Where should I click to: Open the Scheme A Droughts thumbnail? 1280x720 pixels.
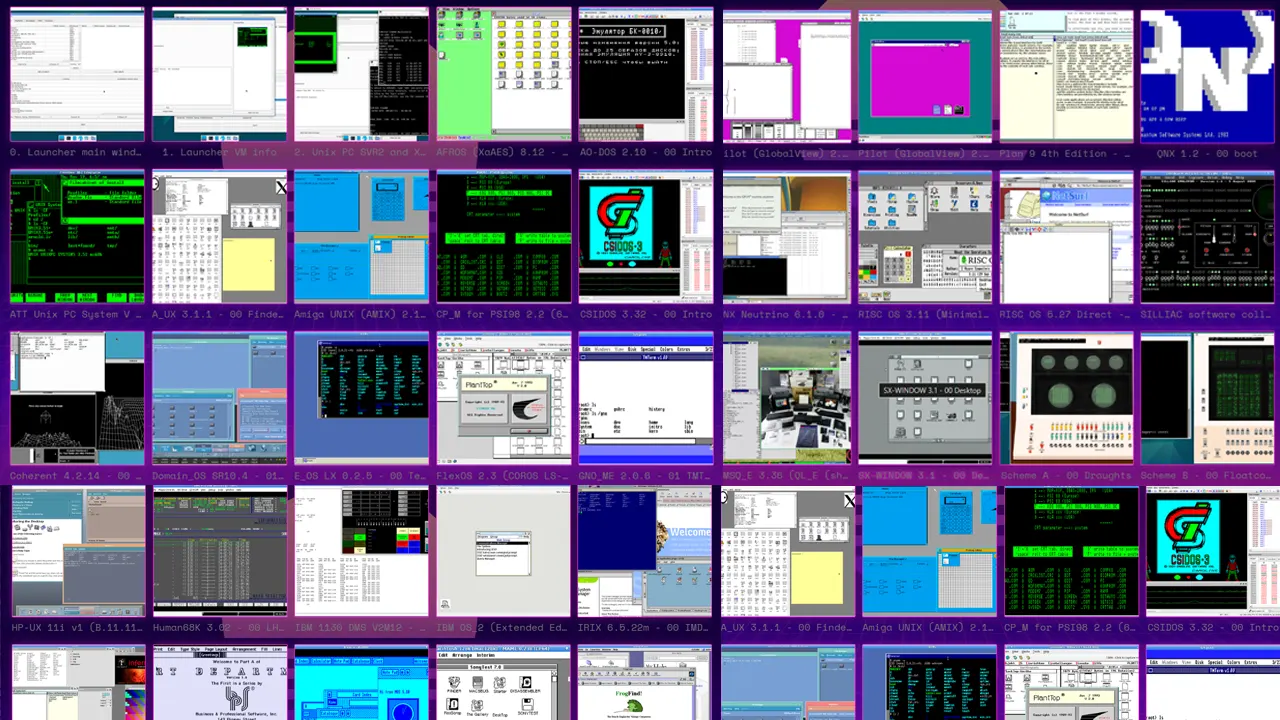[x=1066, y=399]
